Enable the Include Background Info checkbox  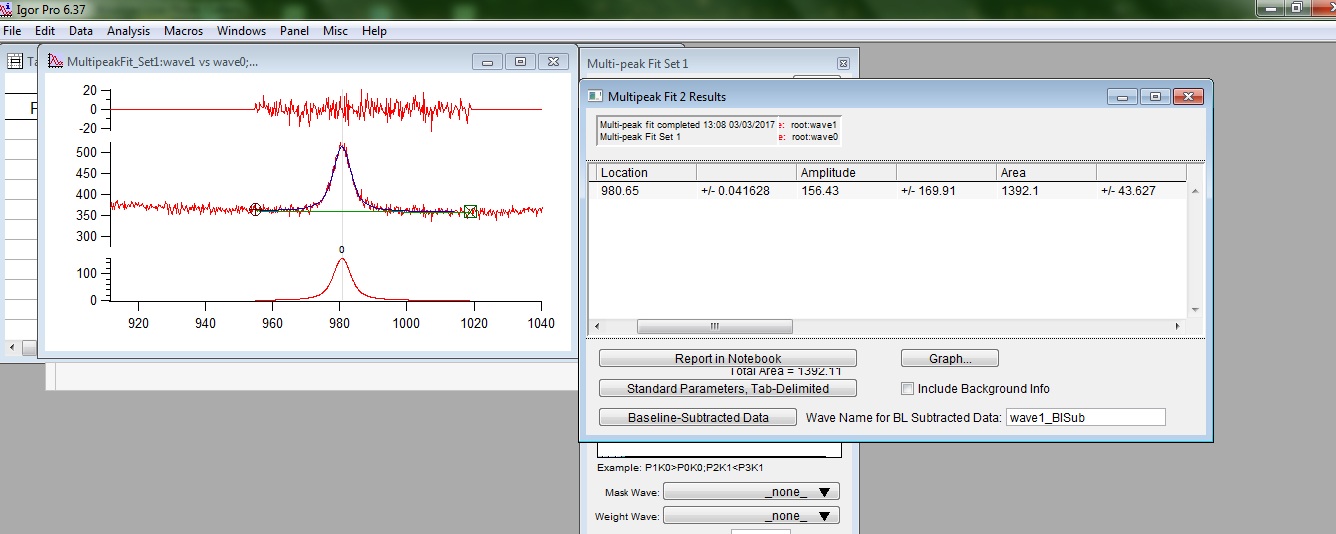click(x=908, y=389)
